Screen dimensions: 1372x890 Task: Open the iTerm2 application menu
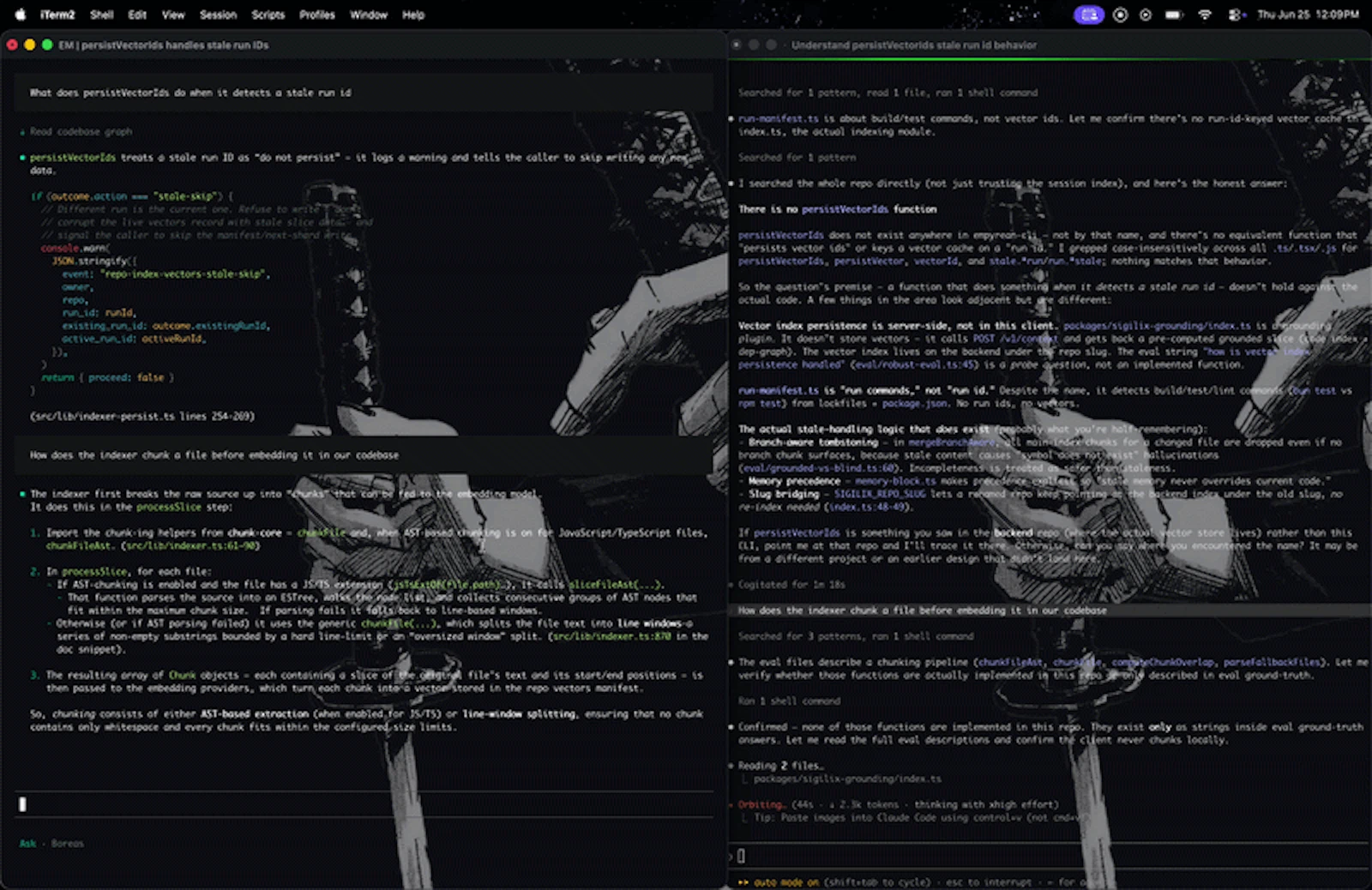click(57, 15)
